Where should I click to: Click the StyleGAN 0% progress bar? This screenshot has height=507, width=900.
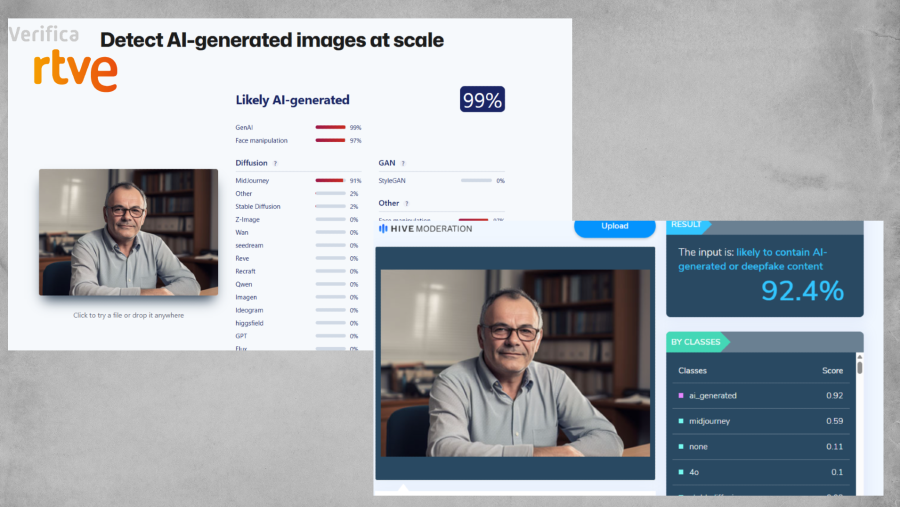pos(476,180)
